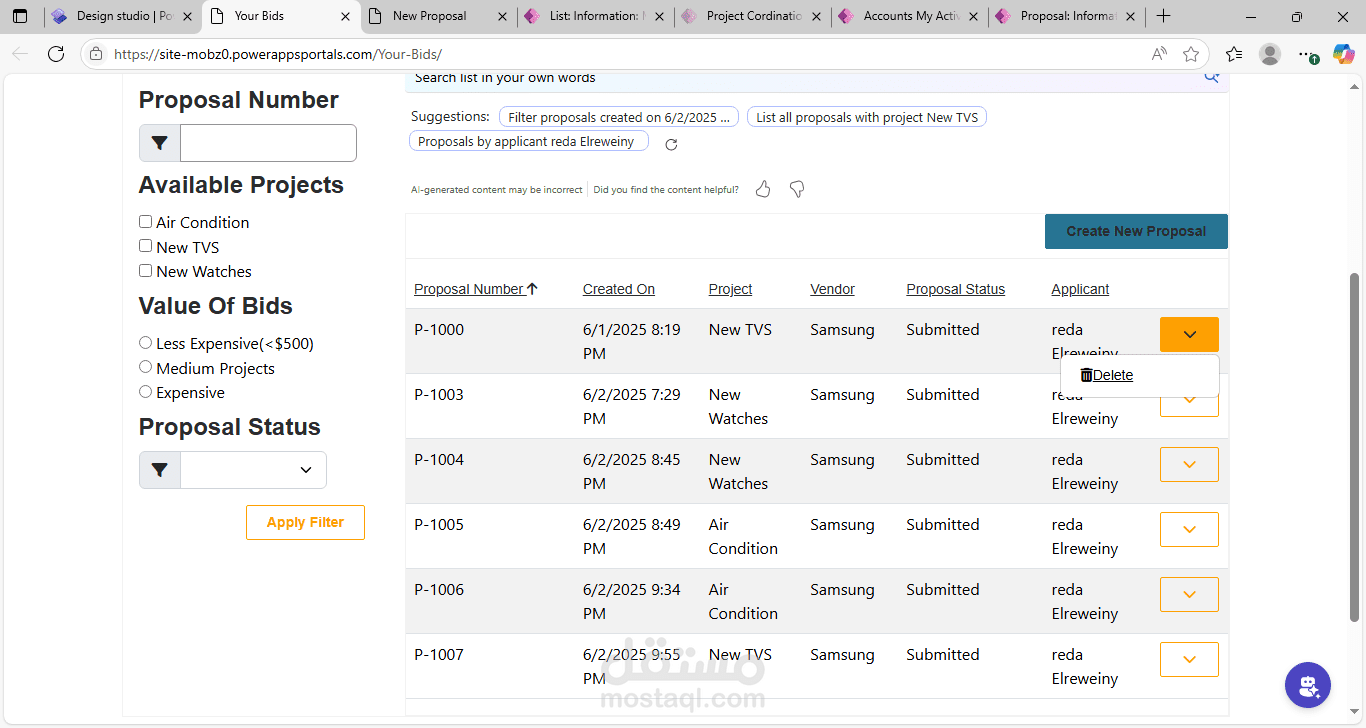
Task: Open the Proposal Status filter dropdown
Action: (253, 470)
